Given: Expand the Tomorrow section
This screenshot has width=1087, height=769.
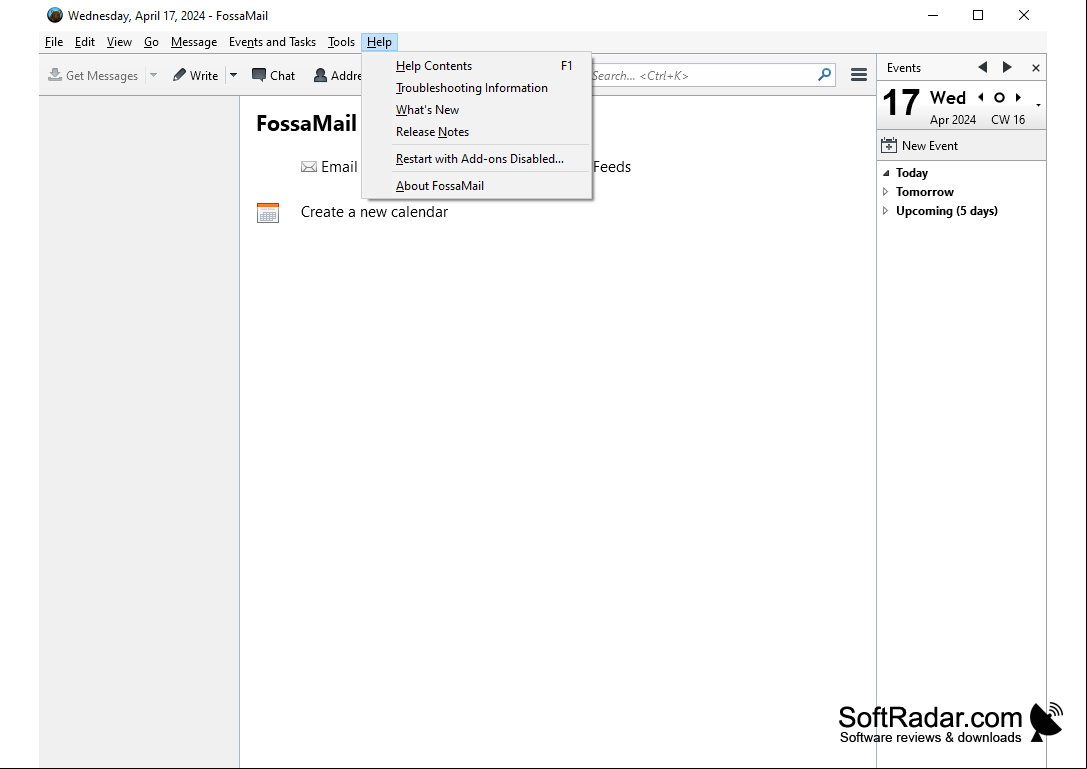Looking at the screenshot, I should click(886, 192).
